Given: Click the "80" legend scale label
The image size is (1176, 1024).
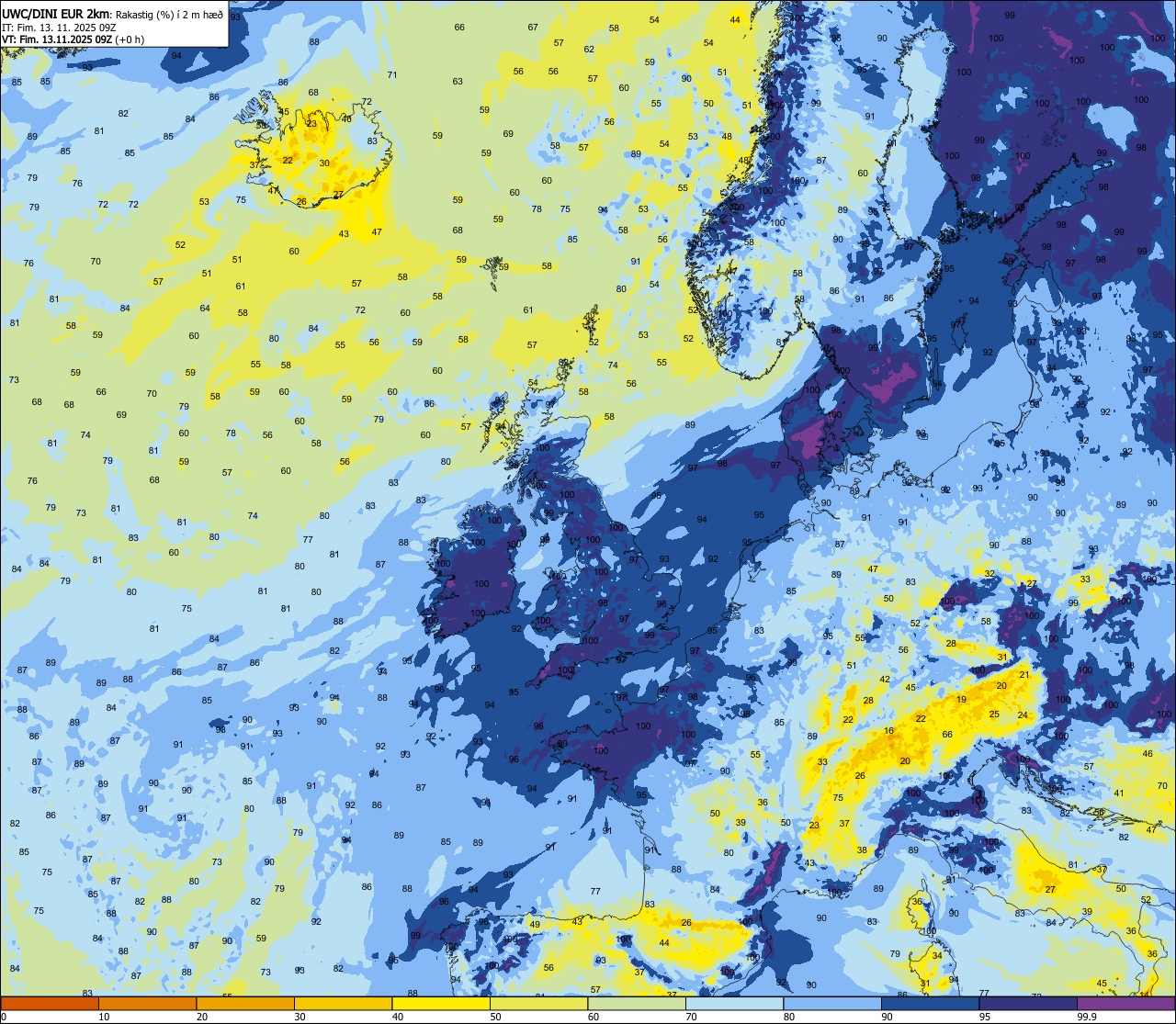Looking at the screenshot, I should tap(789, 1017).
